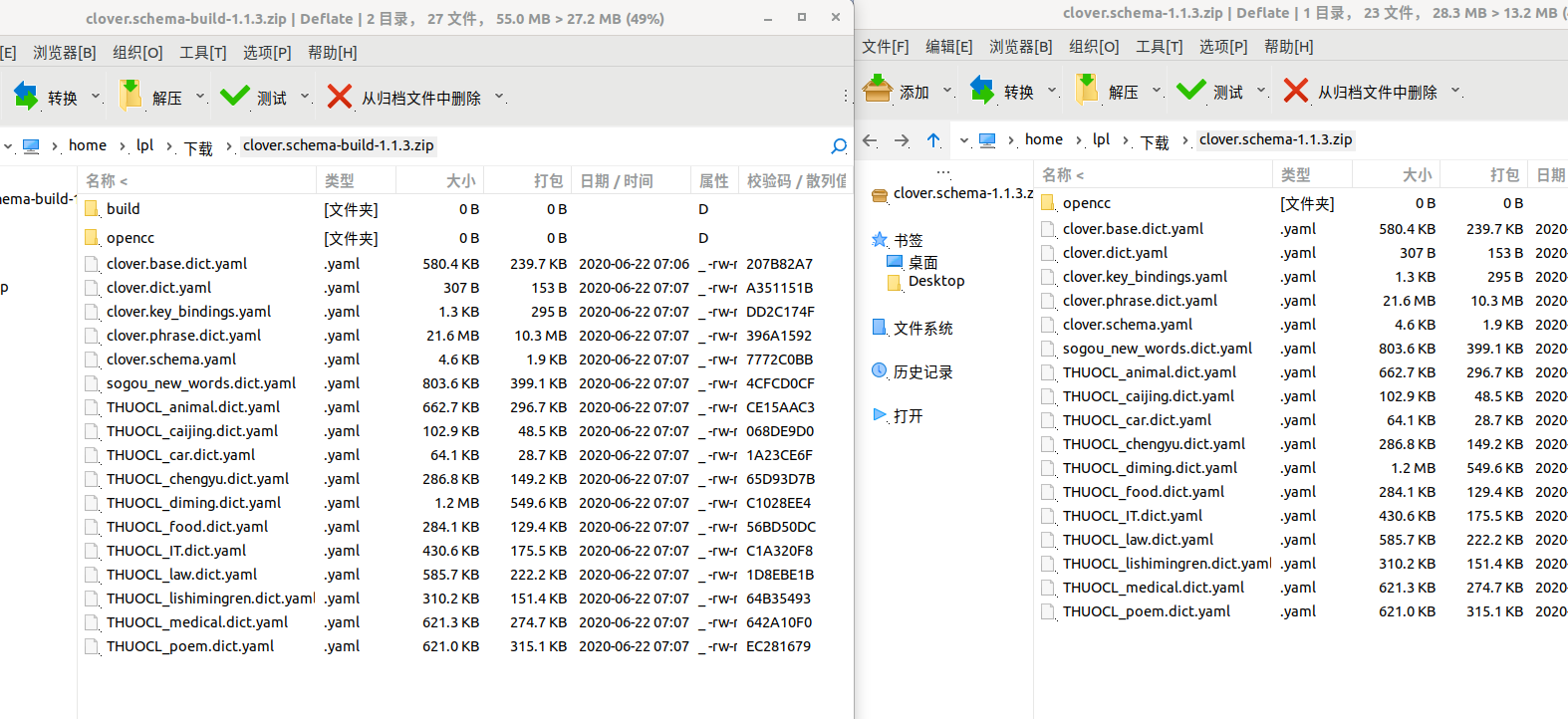
Task: Click the Test checkmark icon in left window
Action: (235, 96)
